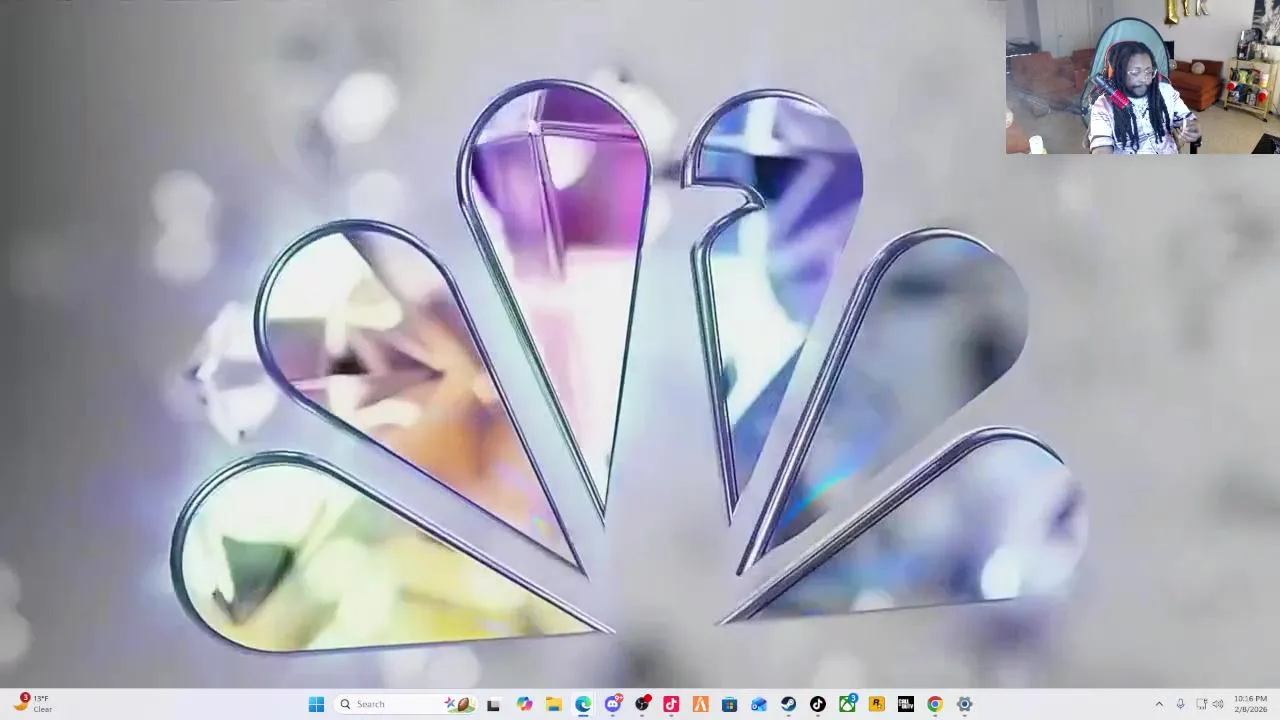Screen dimensions: 1280x720
Task: Open the clock showing 10:16 PM
Action: (1250, 704)
